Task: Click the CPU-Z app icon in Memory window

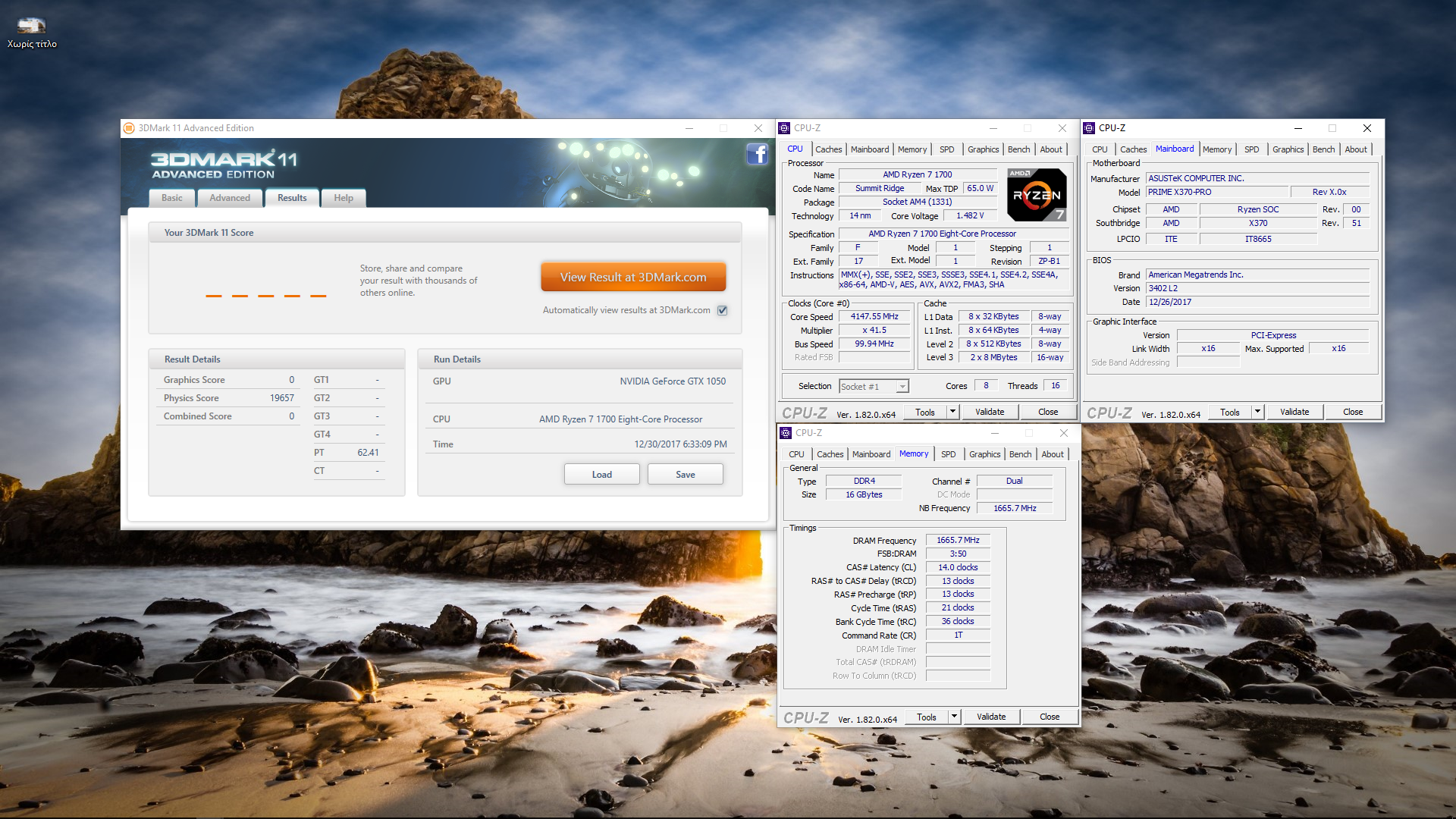Action: 786,433
